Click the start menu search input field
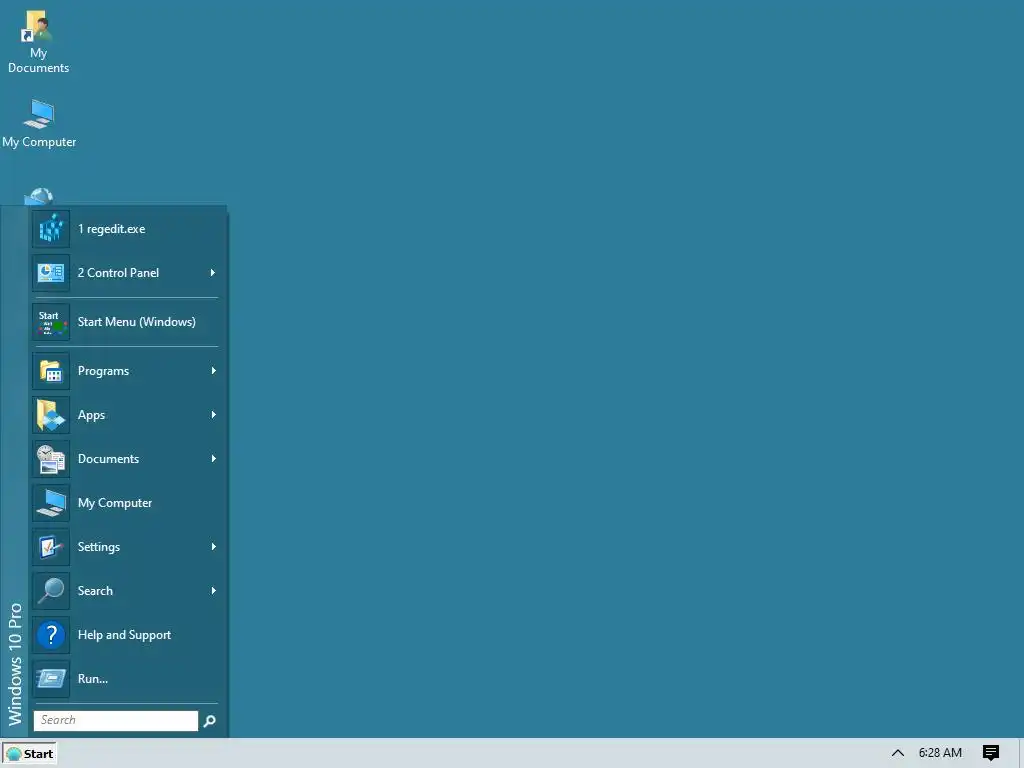1024x768 pixels. 116,720
